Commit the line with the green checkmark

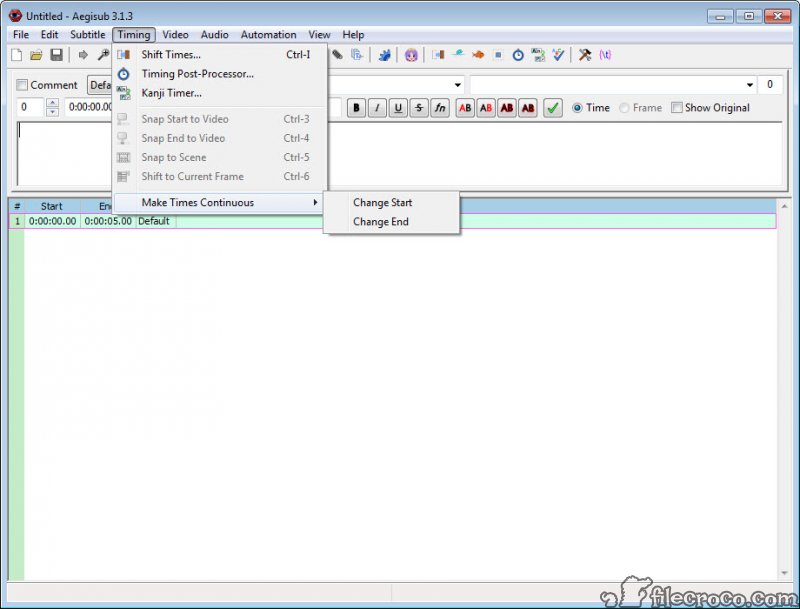tap(553, 108)
